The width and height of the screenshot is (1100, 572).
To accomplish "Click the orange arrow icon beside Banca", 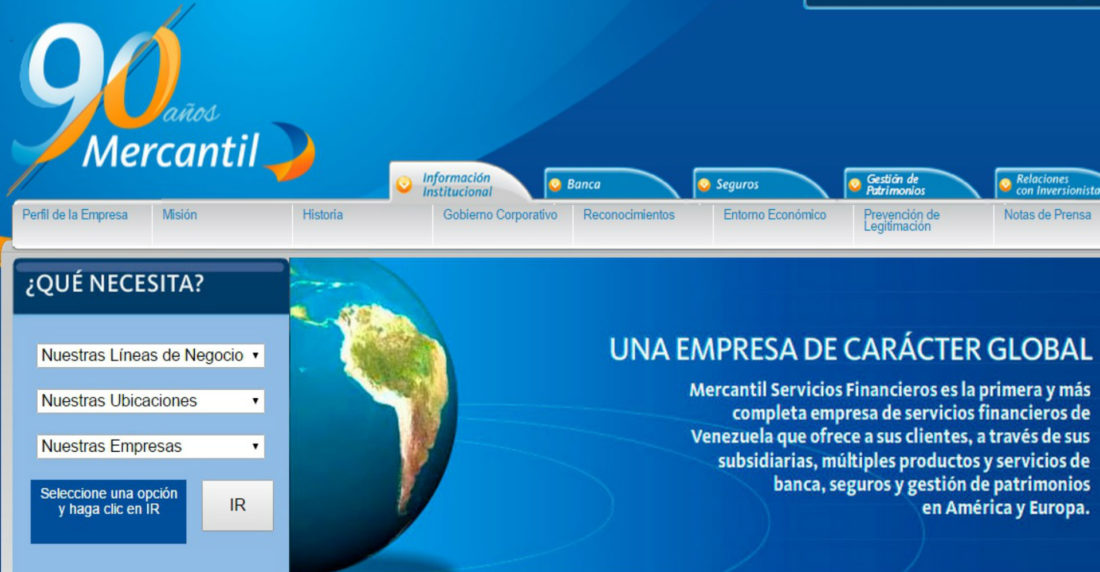I will click(554, 185).
